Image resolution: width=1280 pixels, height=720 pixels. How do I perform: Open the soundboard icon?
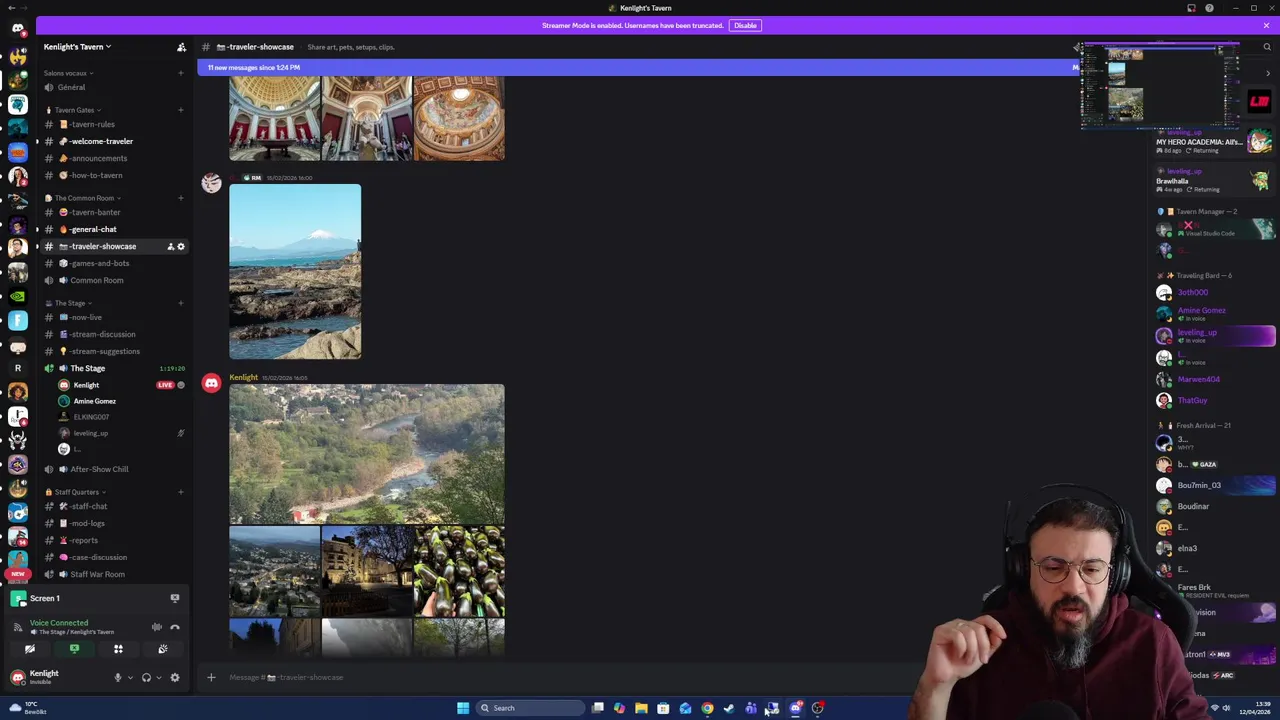[163, 649]
